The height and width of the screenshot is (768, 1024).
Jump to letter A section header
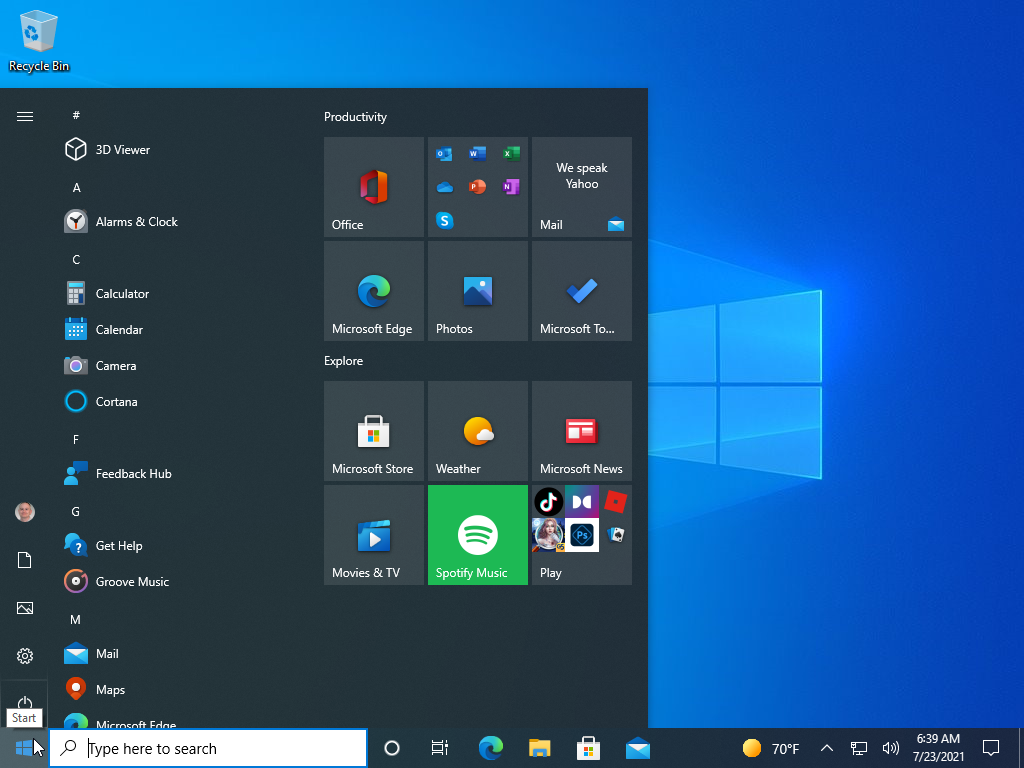76,188
